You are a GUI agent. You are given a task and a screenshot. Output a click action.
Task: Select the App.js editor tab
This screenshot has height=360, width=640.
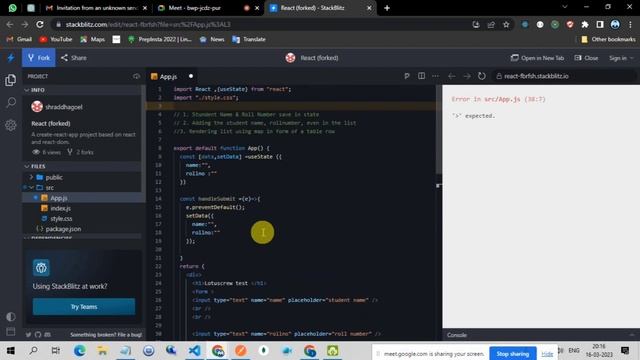pyautogui.click(x=168, y=76)
